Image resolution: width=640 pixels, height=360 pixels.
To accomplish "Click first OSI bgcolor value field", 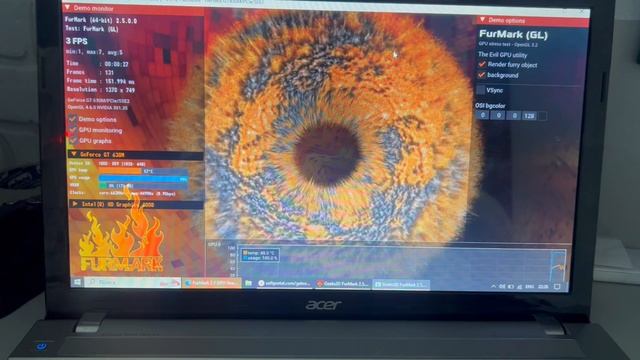I will point(482,116).
